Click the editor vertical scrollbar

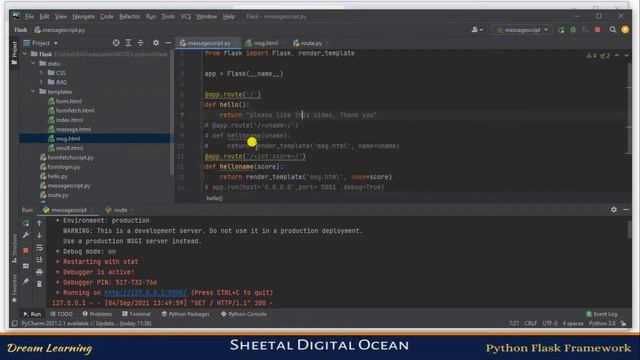[x=629, y=108]
